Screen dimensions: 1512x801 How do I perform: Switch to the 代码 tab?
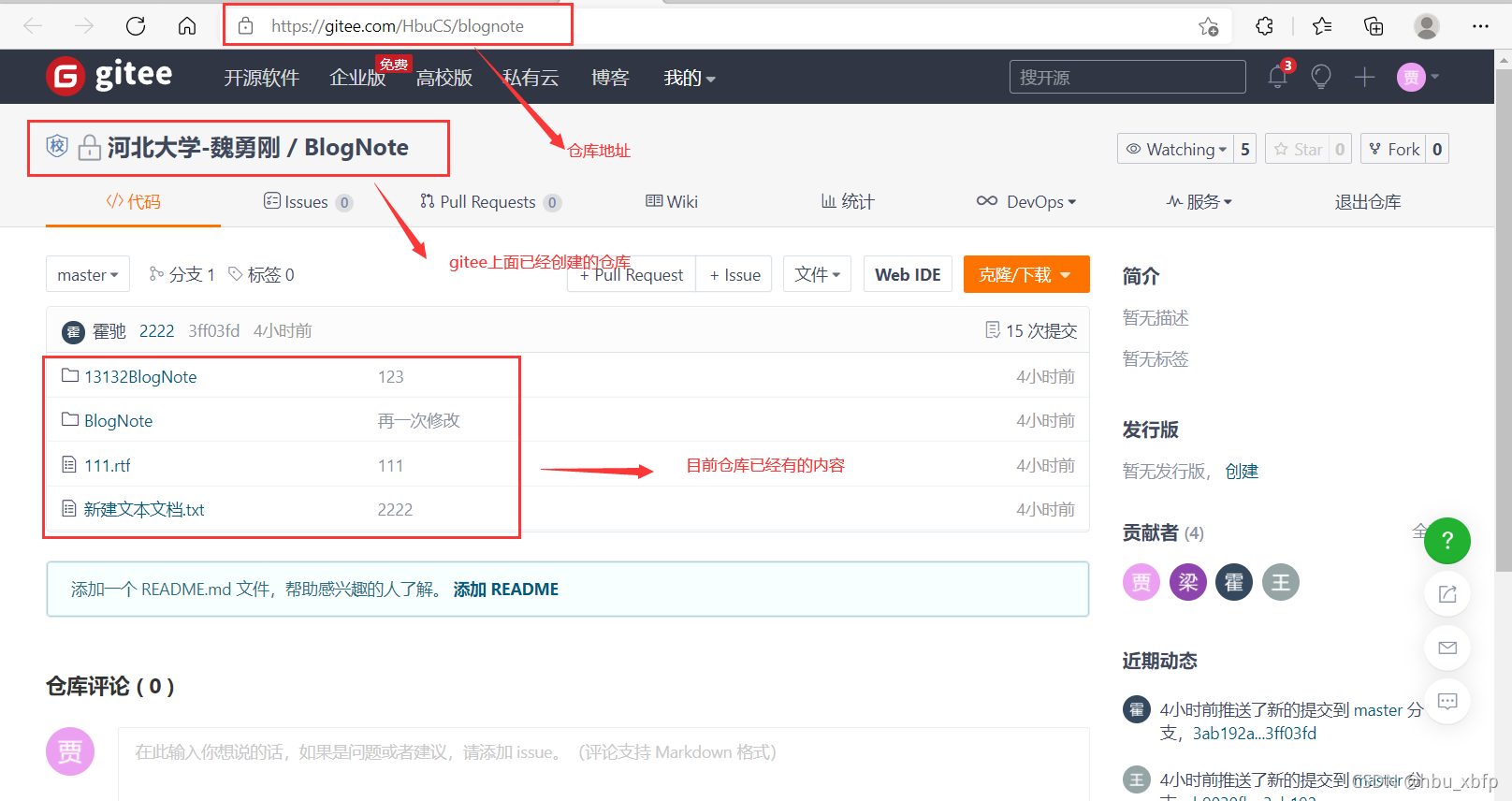[133, 201]
